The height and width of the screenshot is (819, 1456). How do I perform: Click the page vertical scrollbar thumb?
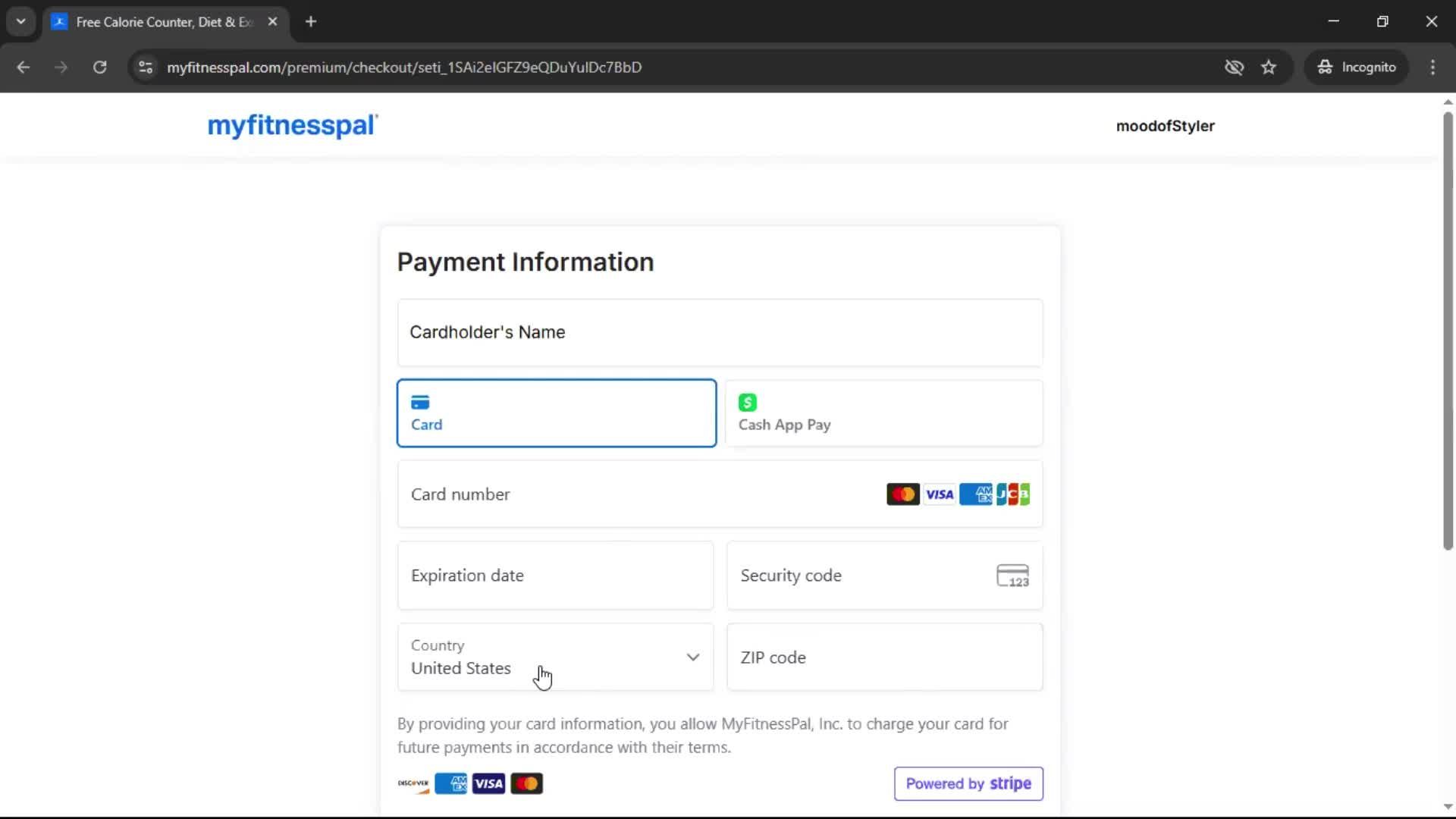[1448, 331]
